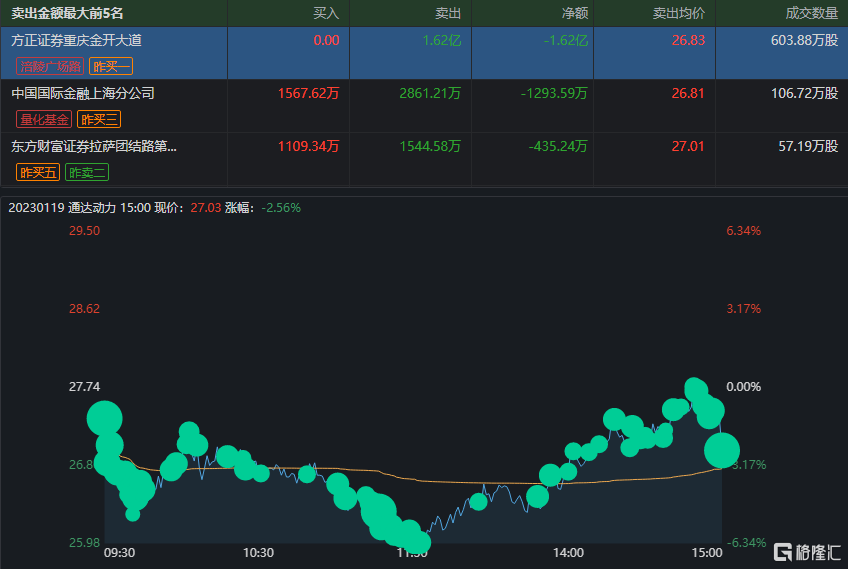This screenshot has width=848, height=569.
Task: Click the 卖出 column header
Action: tap(448, 14)
